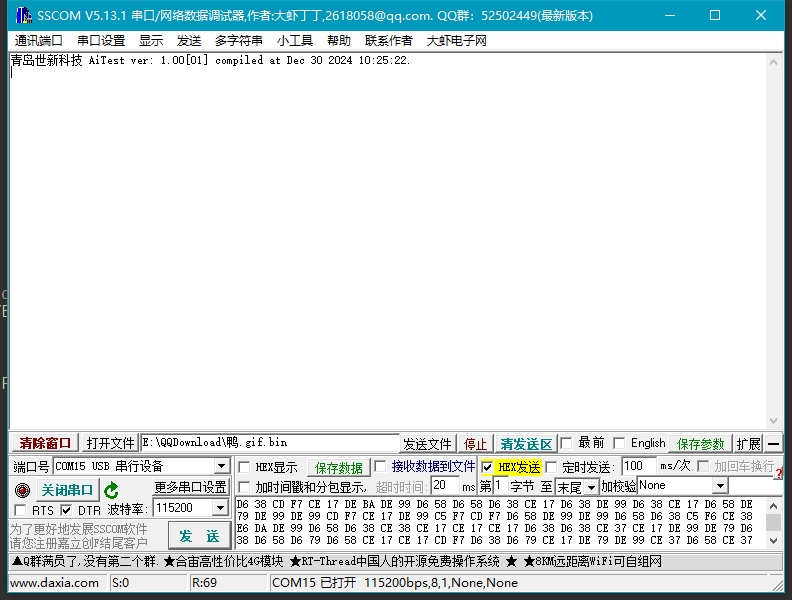Click the send area scrollbar down arrow
The height and width of the screenshot is (600, 792).
(773, 540)
